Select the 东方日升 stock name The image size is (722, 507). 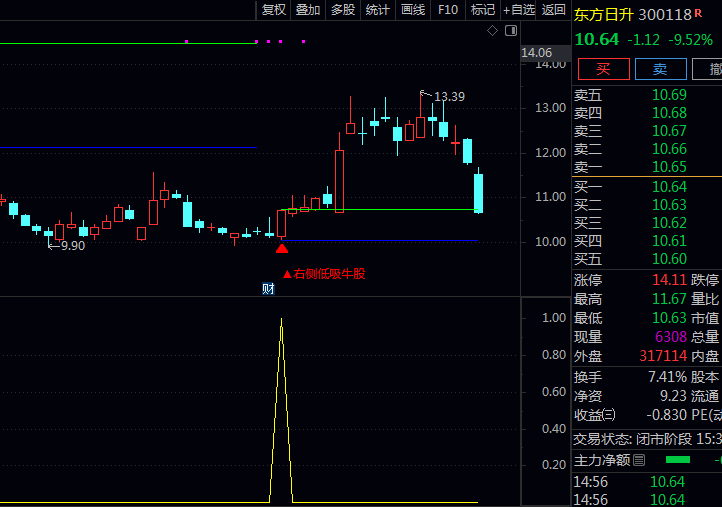tap(604, 15)
